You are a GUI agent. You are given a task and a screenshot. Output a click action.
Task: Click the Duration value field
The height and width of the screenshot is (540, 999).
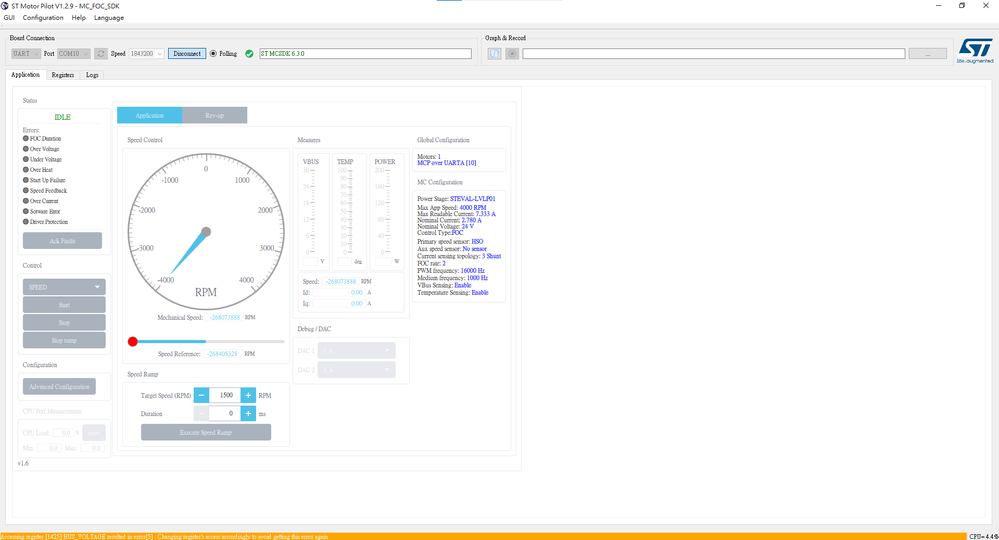pyautogui.click(x=225, y=413)
